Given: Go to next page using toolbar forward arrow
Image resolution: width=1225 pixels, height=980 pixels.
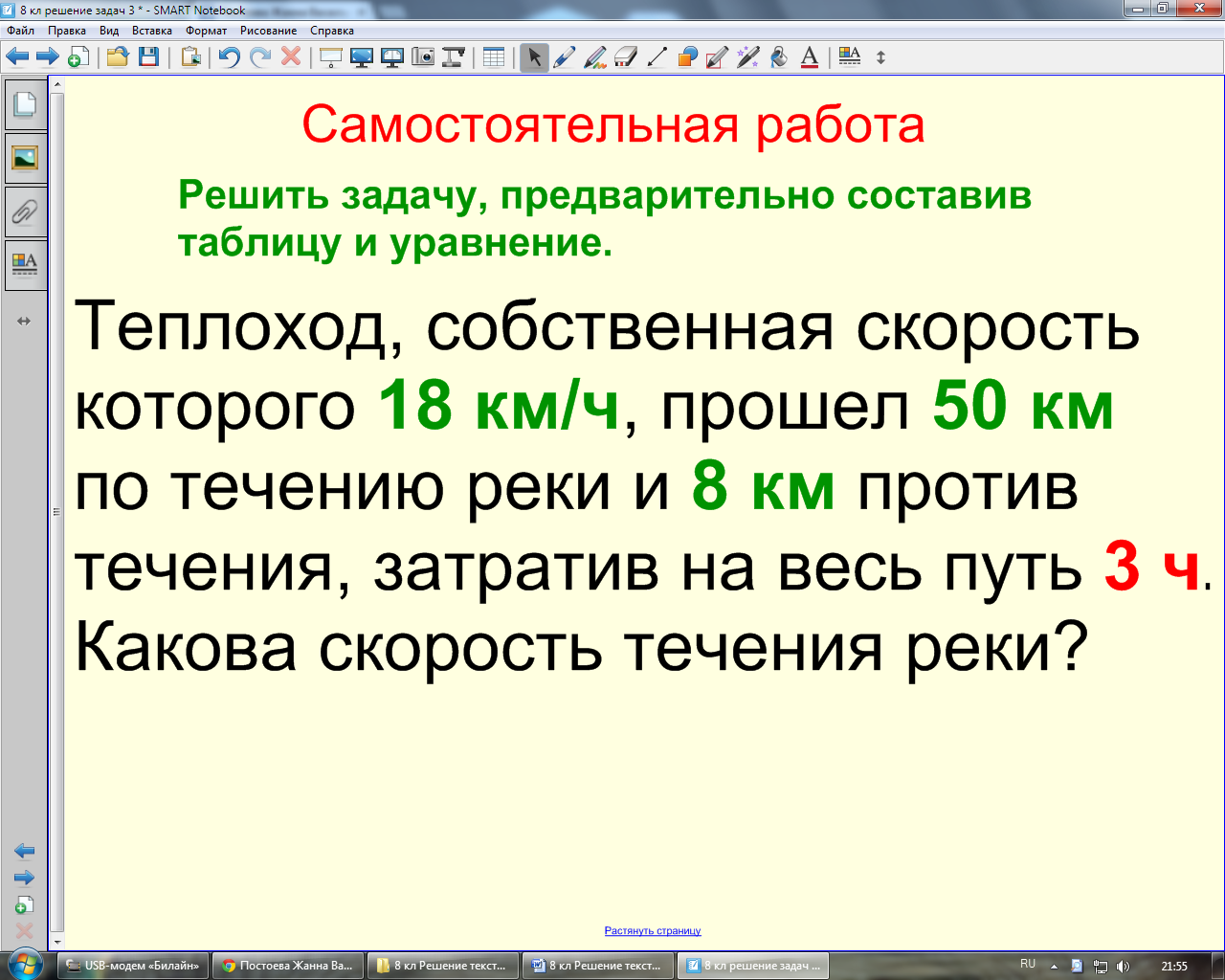Looking at the screenshot, I should tap(48, 57).
